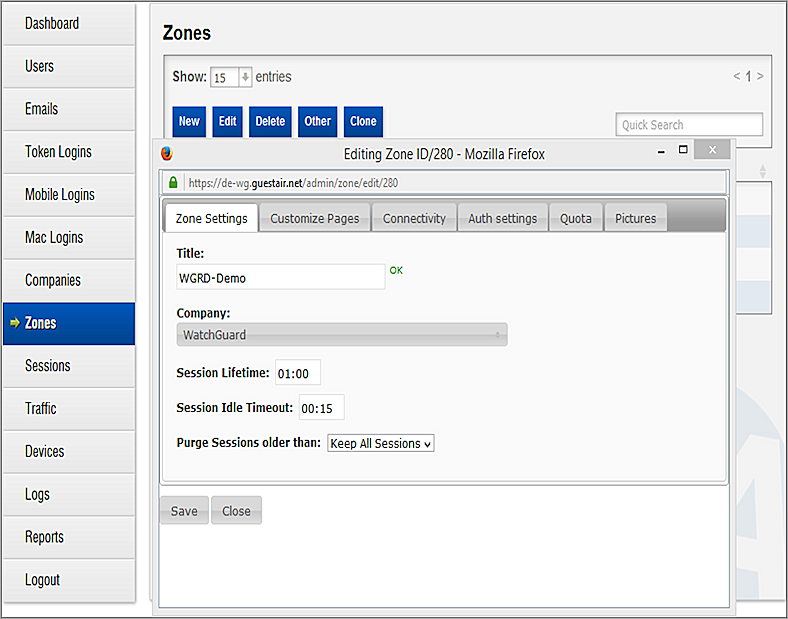Click the green padlock security icon
The image size is (788, 619).
pos(173,183)
